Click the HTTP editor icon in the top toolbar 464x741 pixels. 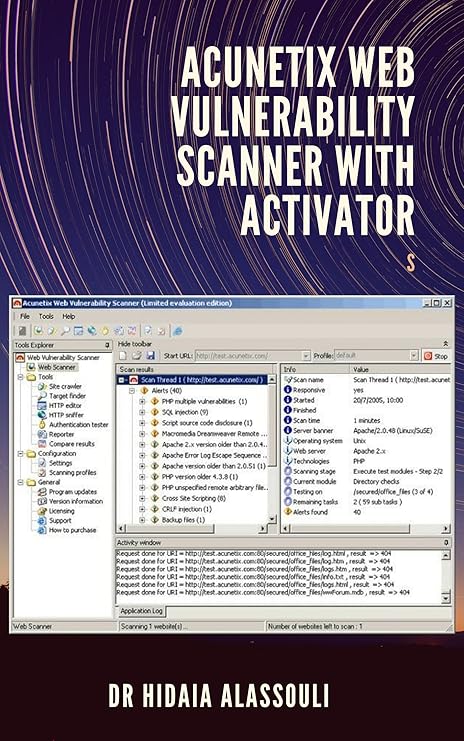click(78, 331)
